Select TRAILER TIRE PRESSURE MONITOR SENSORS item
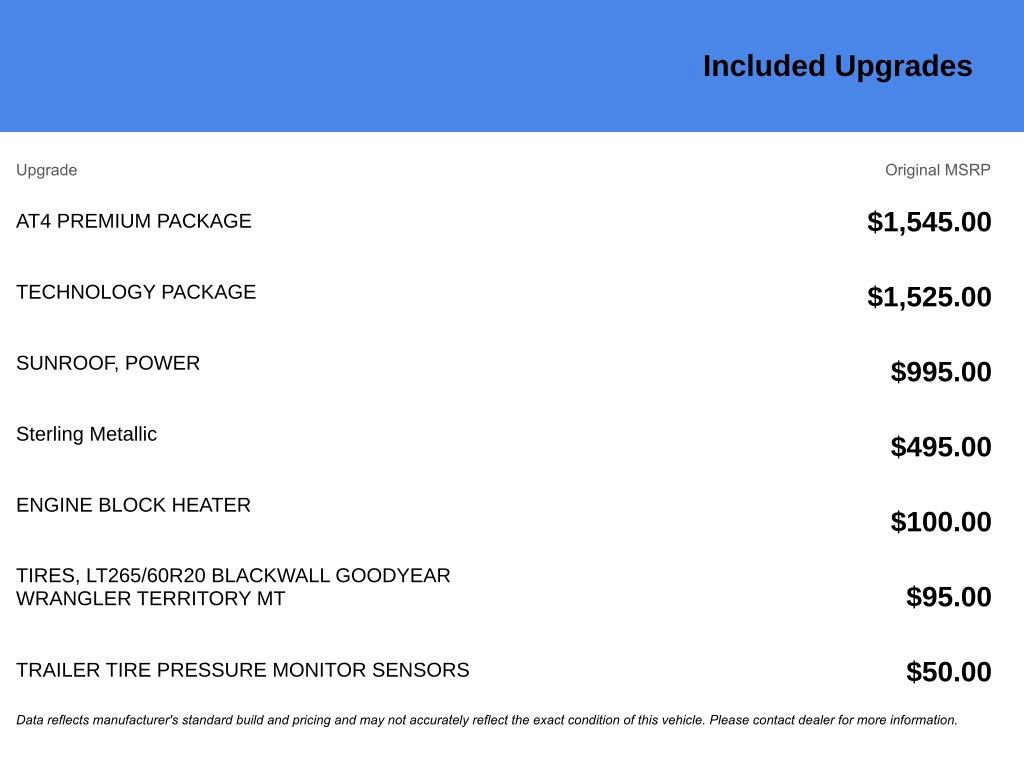This screenshot has height=768, width=1024. 242,670
